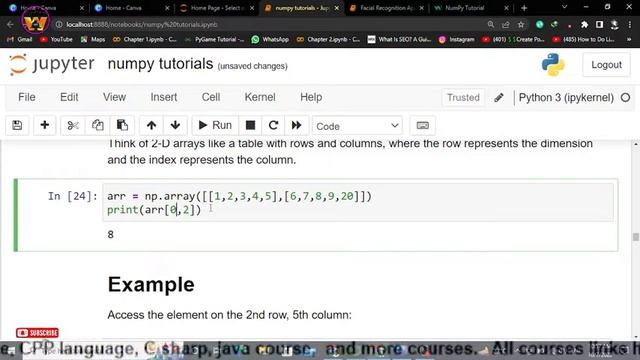Open the cell type Code dropdown
Screen dimensions: 640x360
point(357,126)
